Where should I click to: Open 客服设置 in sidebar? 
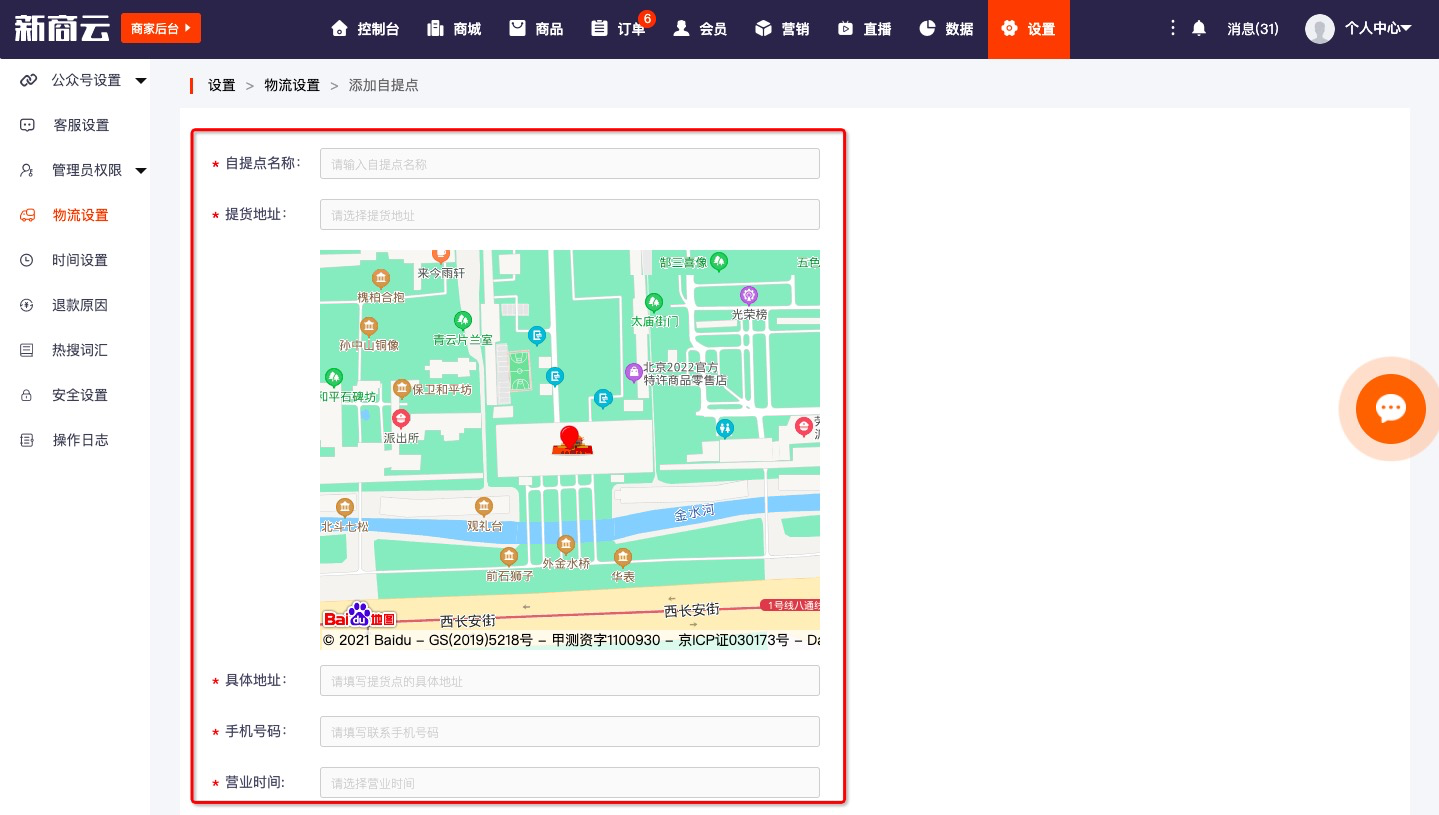(81, 125)
